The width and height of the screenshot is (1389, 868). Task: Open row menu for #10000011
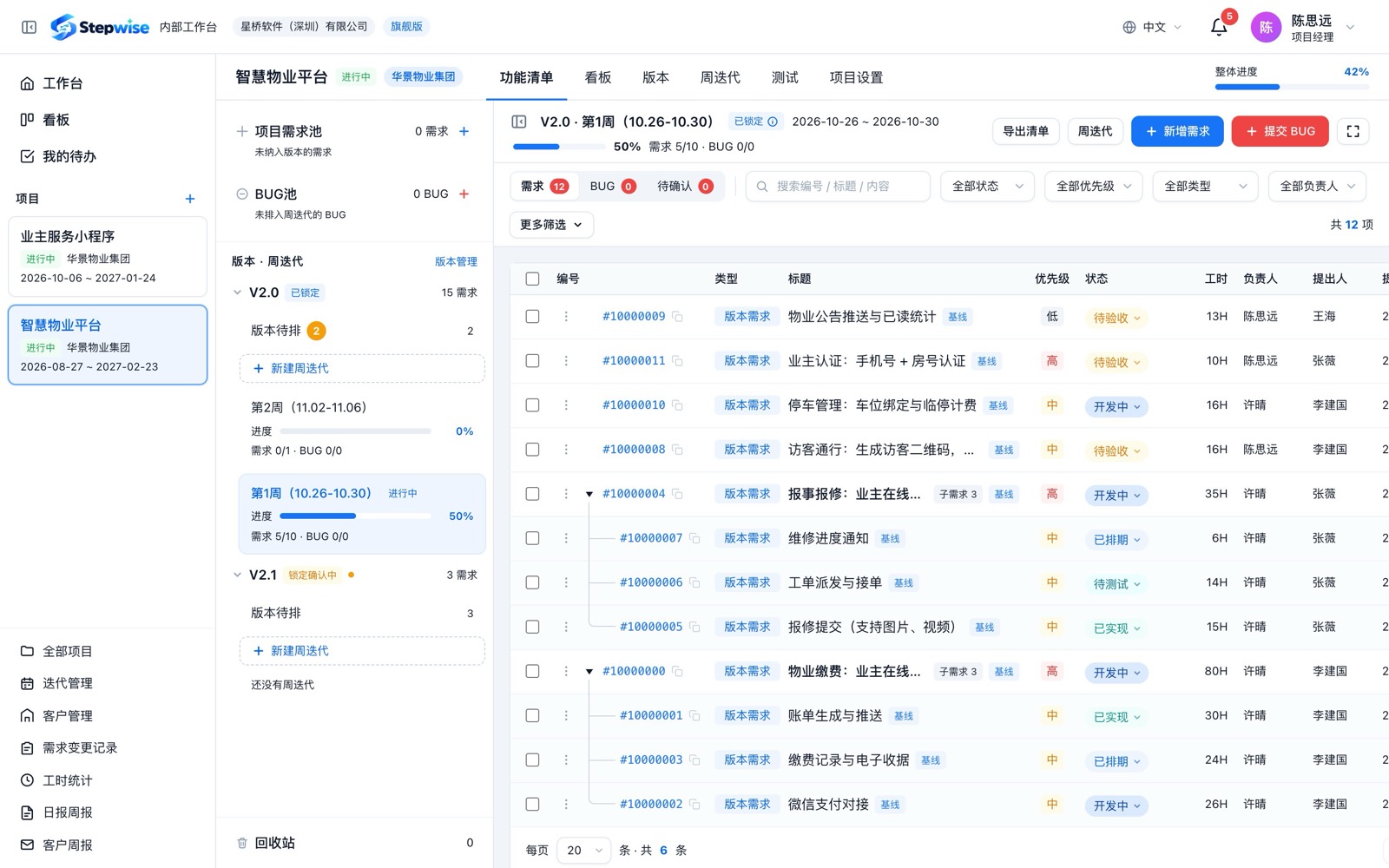[566, 361]
